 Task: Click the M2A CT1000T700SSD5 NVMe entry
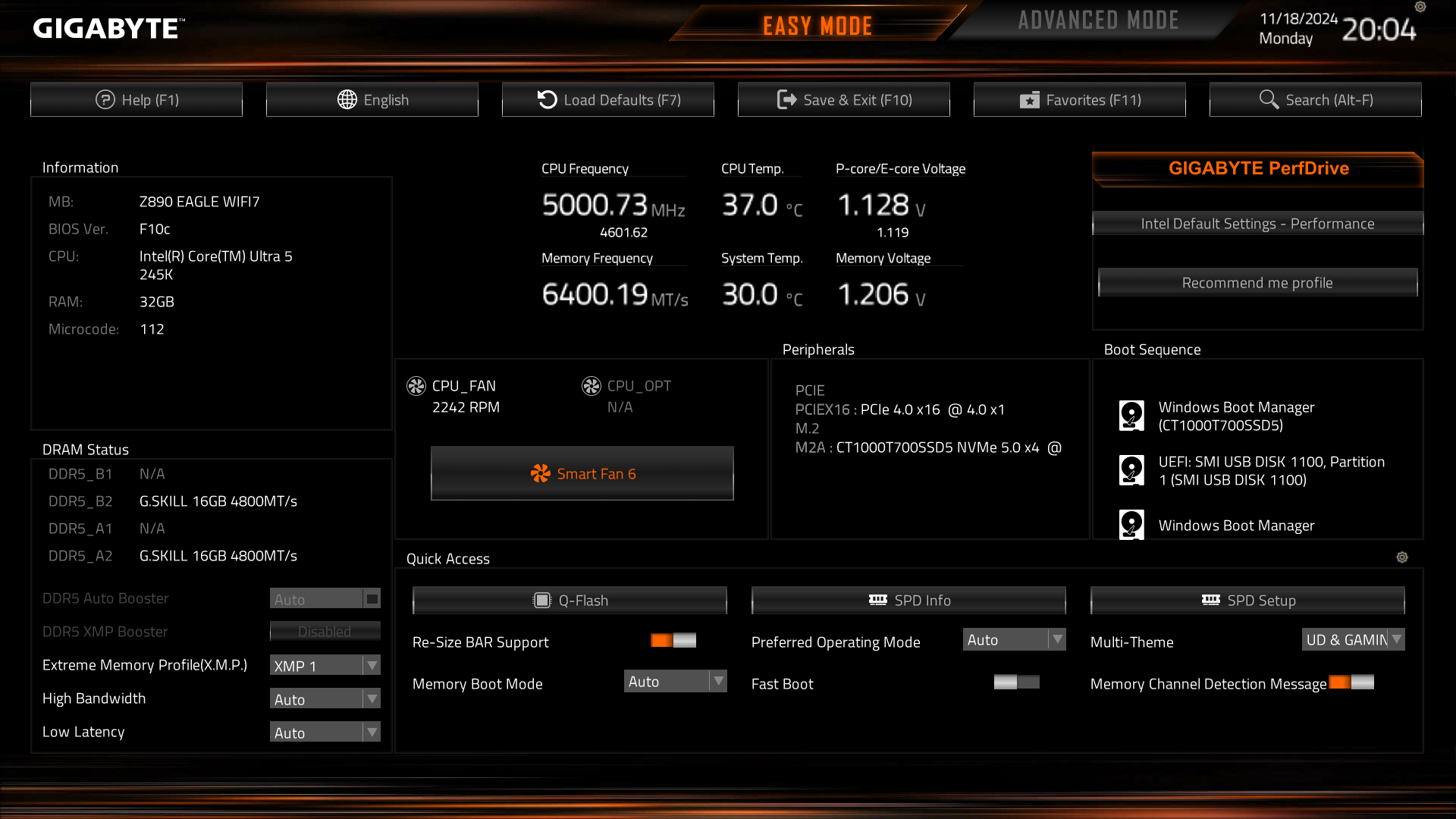click(928, 447)
